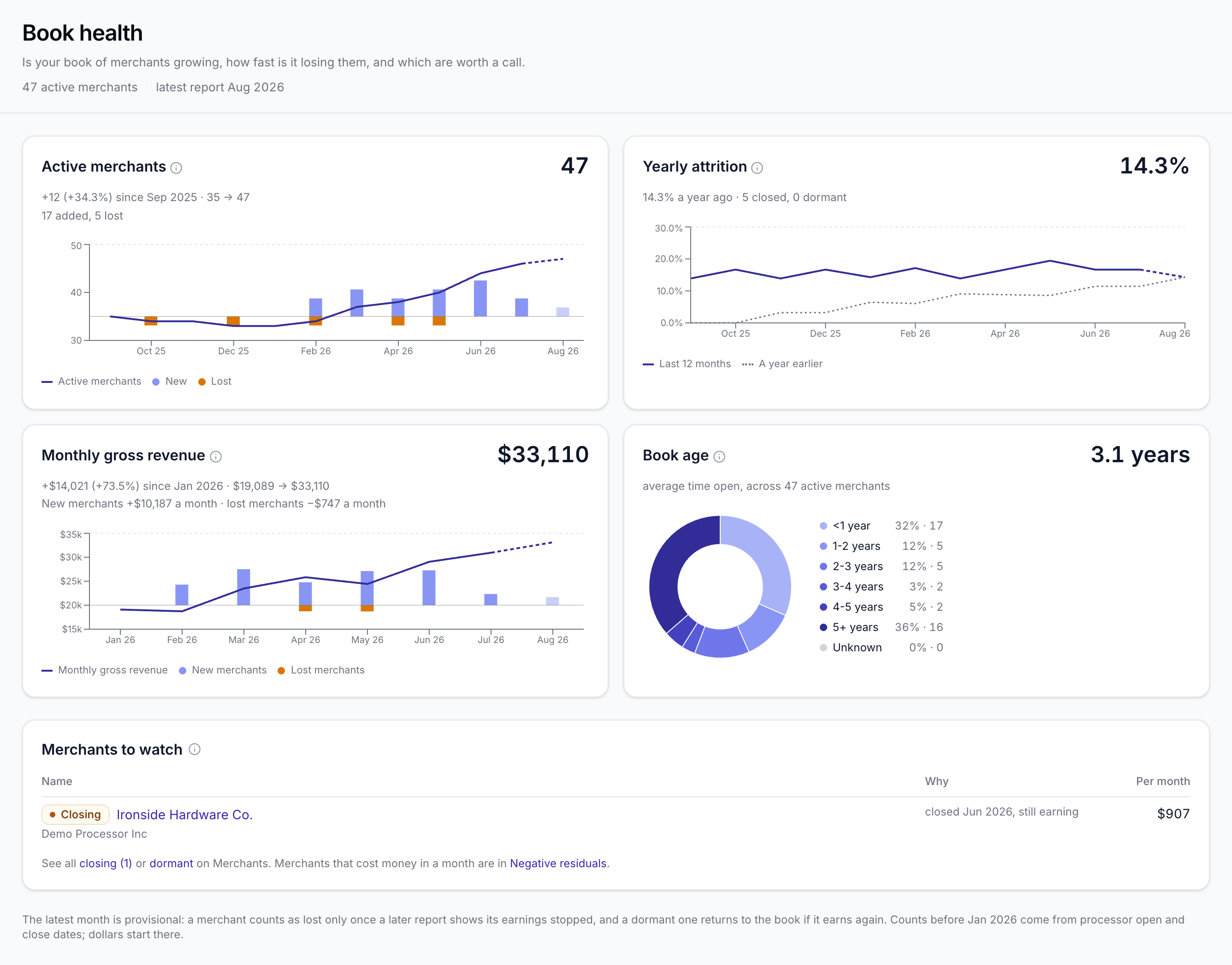The width and height of the screenshot is (1232, 965).
Task: Click the $33,110 revenue value
Action: [x=543, y=455]
